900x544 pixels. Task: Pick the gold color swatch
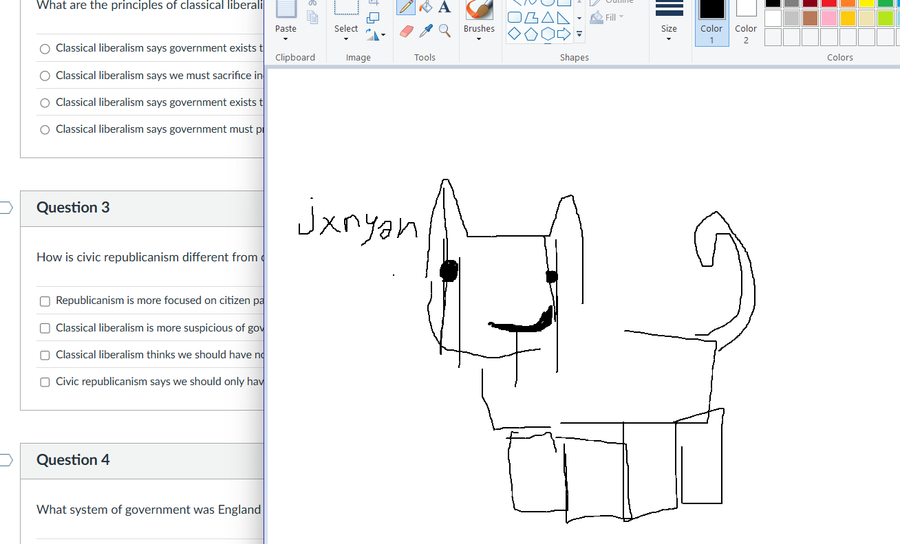848,18
